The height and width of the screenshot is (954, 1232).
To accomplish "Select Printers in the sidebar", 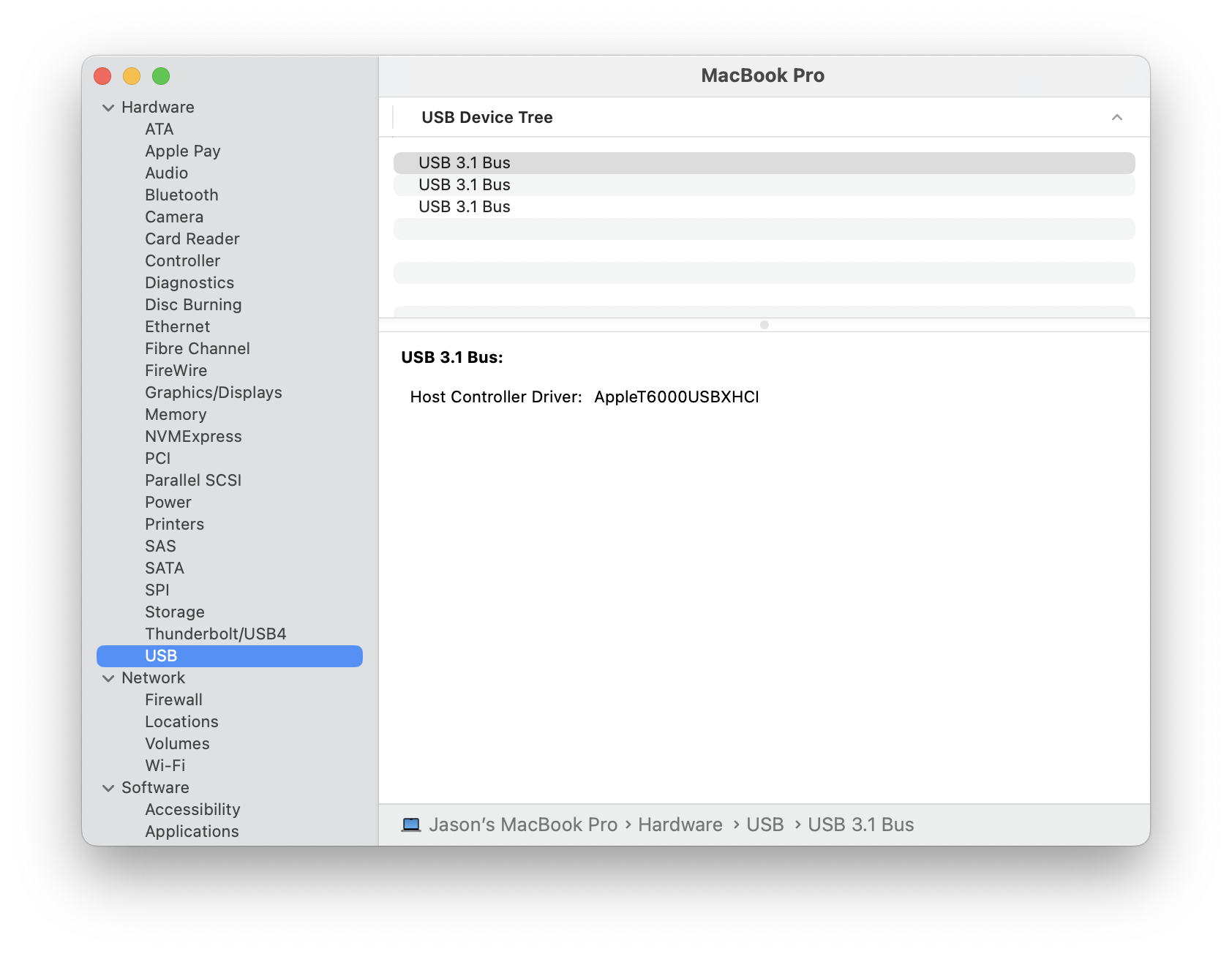I will tap(174, 525).
